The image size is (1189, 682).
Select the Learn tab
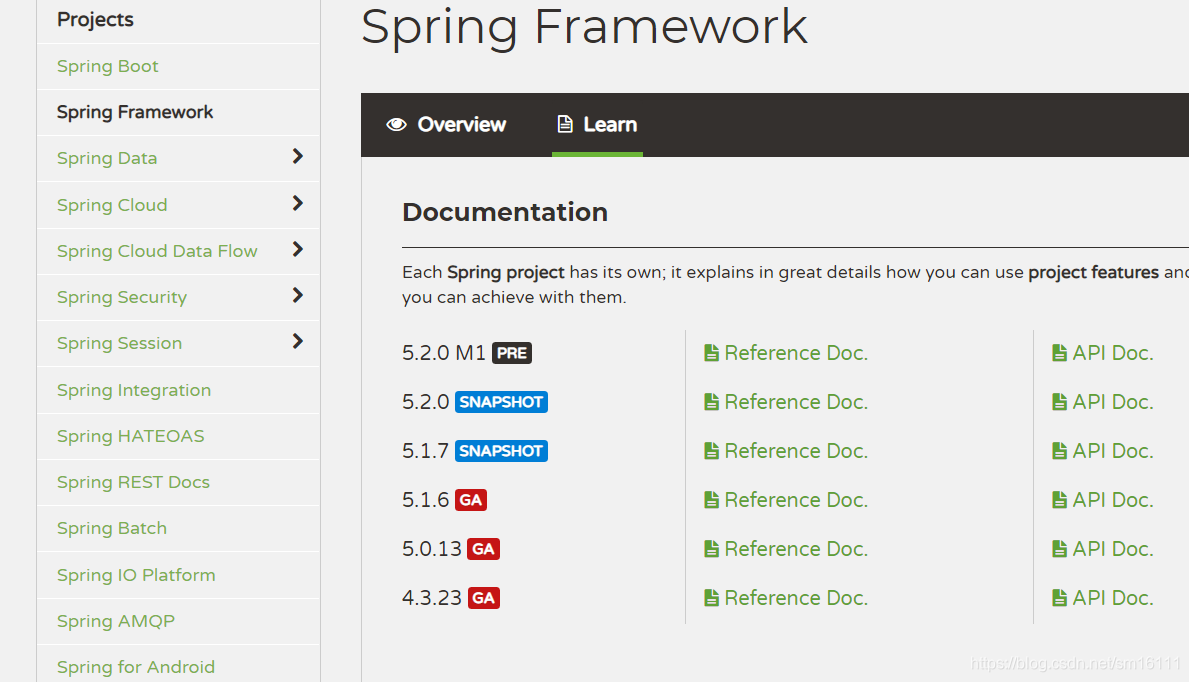point(598,124)
